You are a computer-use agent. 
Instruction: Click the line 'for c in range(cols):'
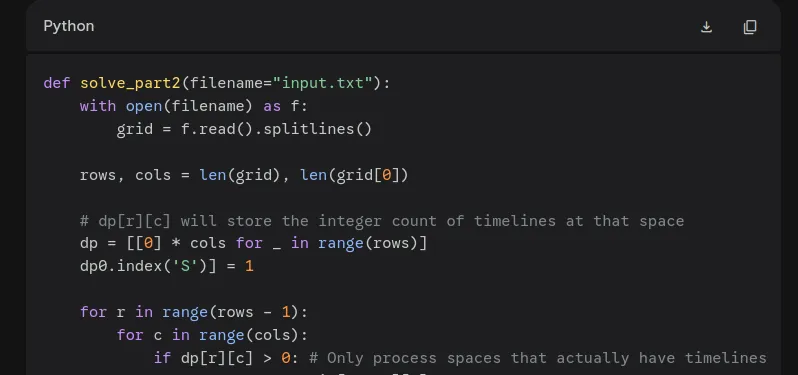tap(212, 335)
